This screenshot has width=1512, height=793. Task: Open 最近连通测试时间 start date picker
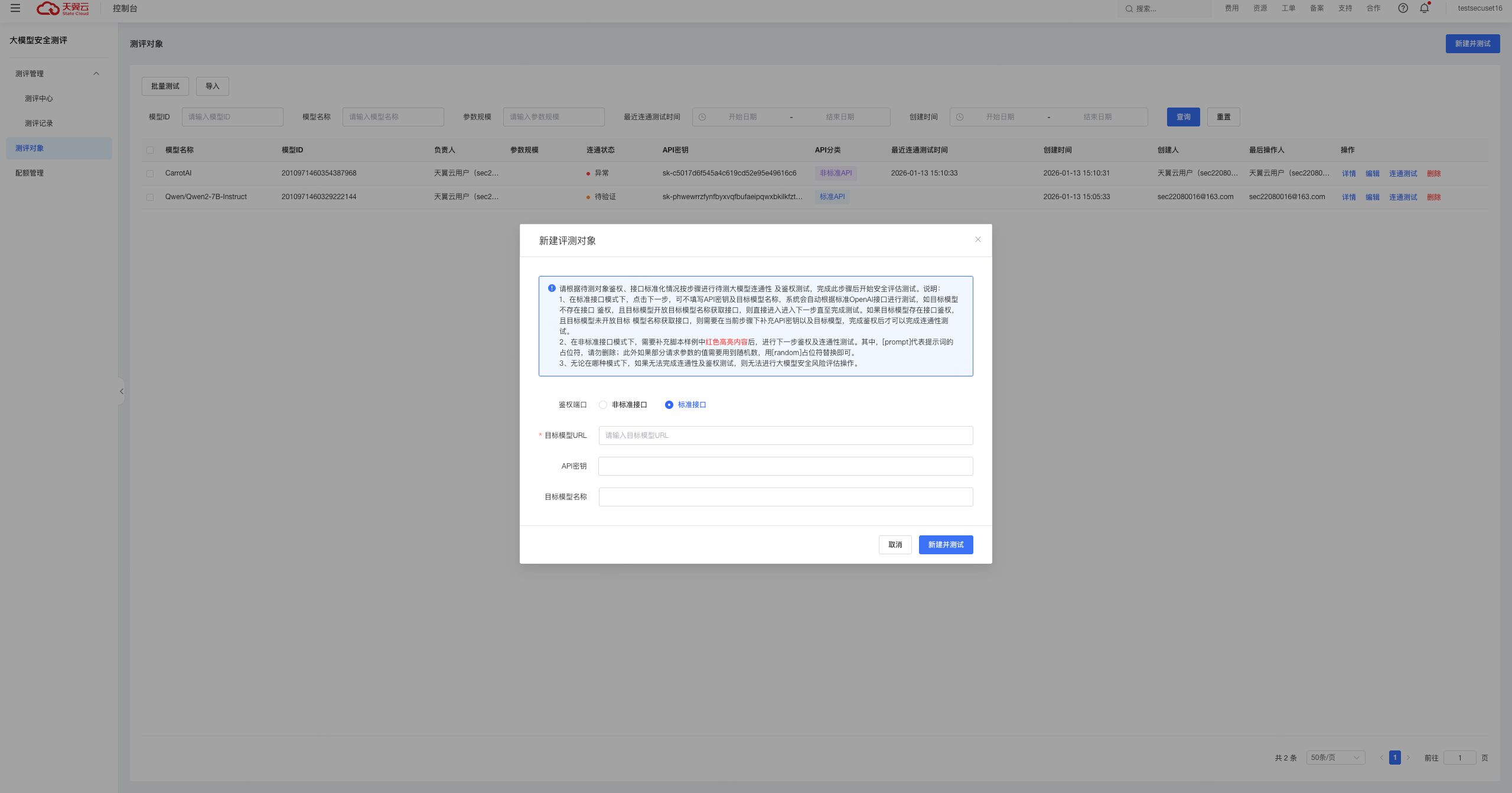point(742,117)
